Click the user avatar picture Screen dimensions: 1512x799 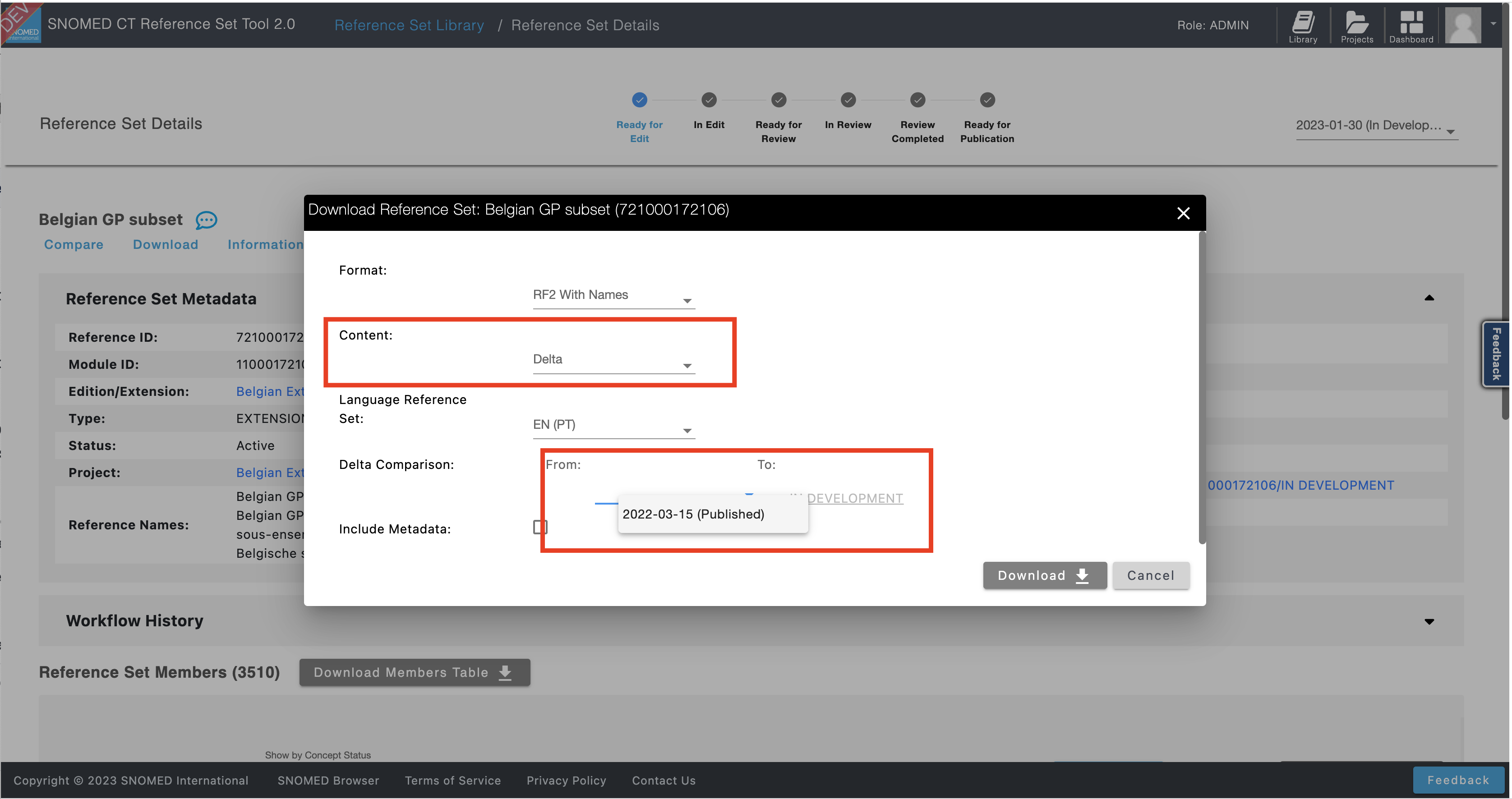pyautogui.click(x=1463, y=25)
